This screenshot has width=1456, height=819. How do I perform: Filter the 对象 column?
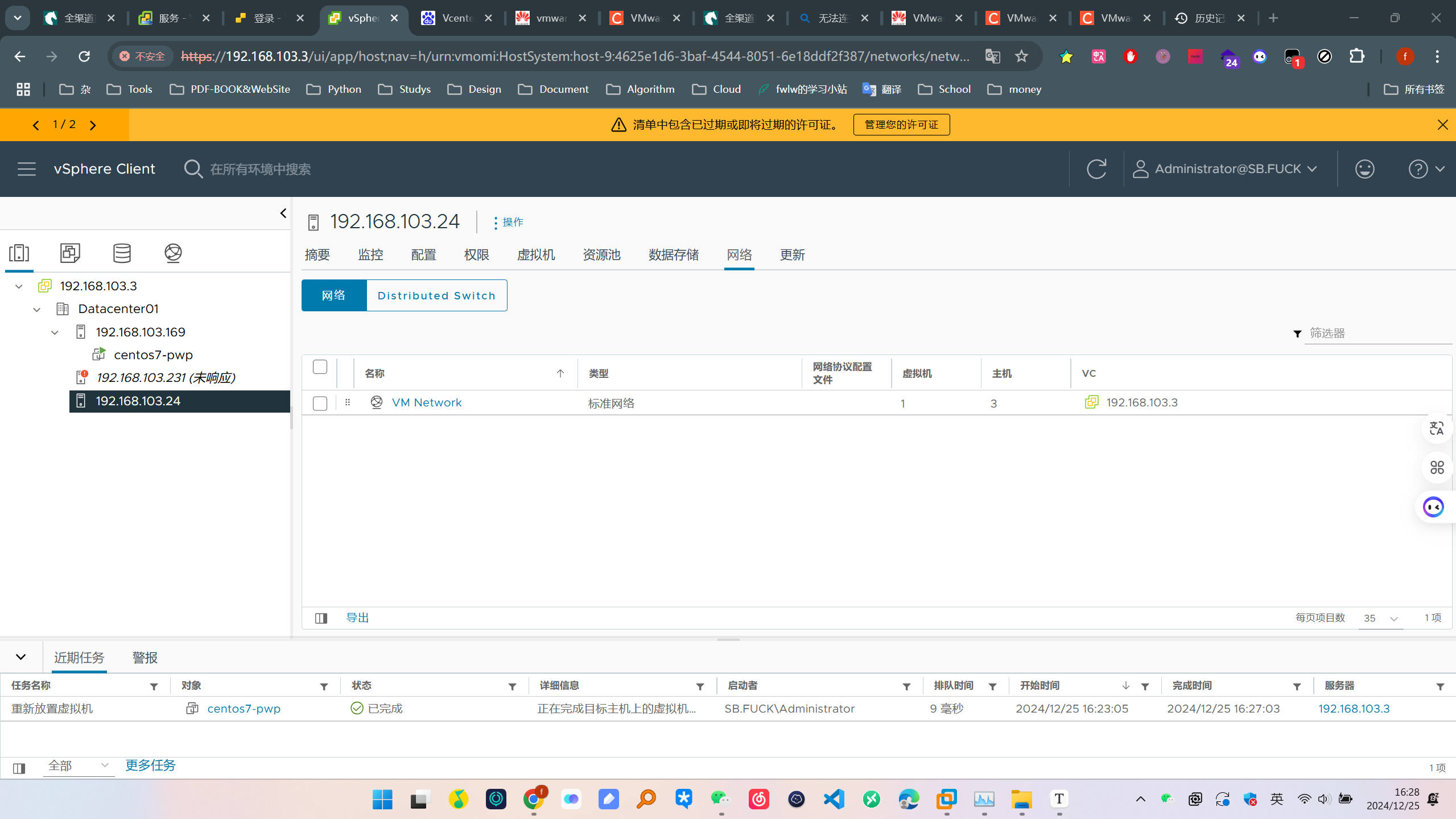tap(324, 687)
